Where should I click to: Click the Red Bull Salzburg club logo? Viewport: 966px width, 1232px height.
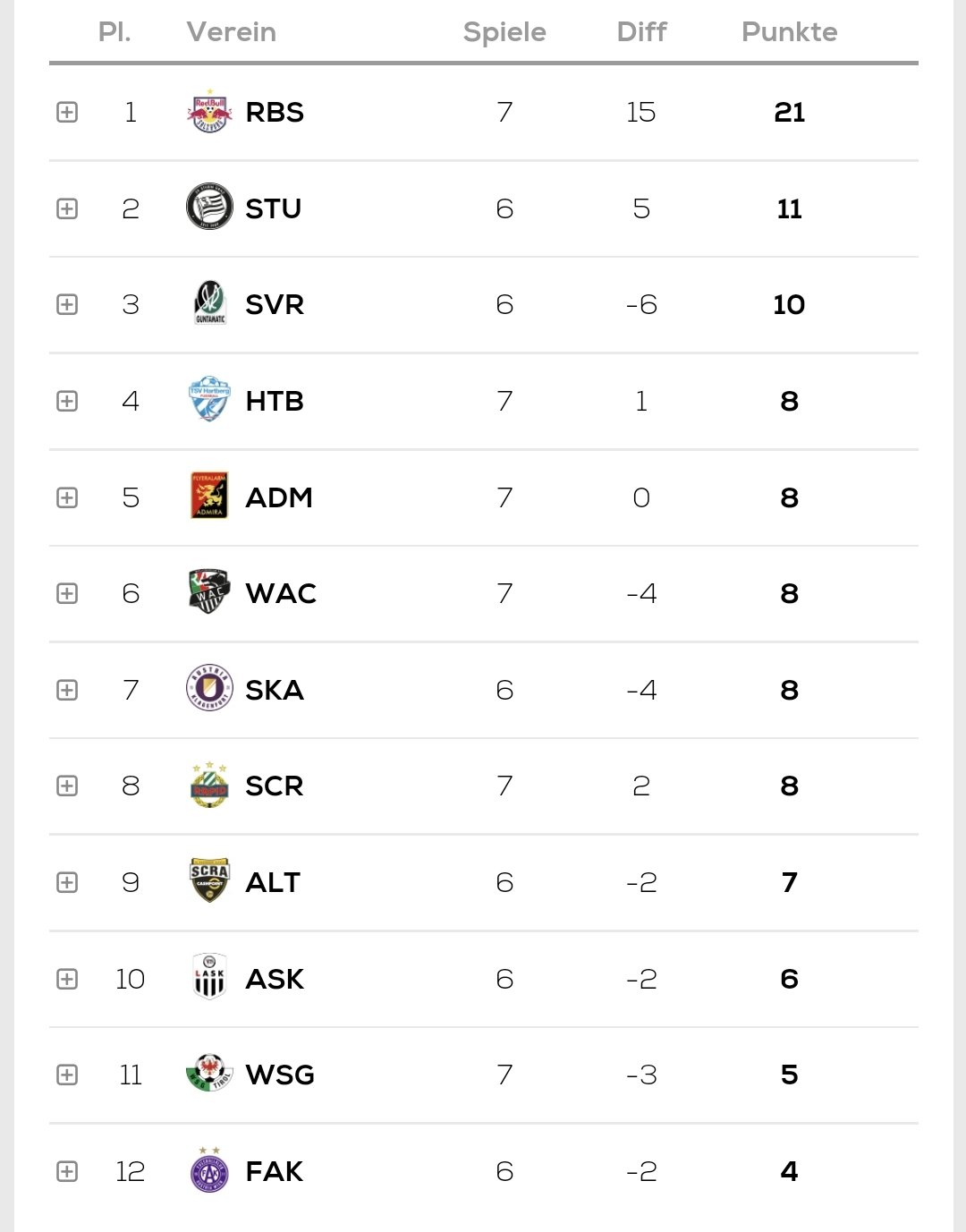point(209,112)
